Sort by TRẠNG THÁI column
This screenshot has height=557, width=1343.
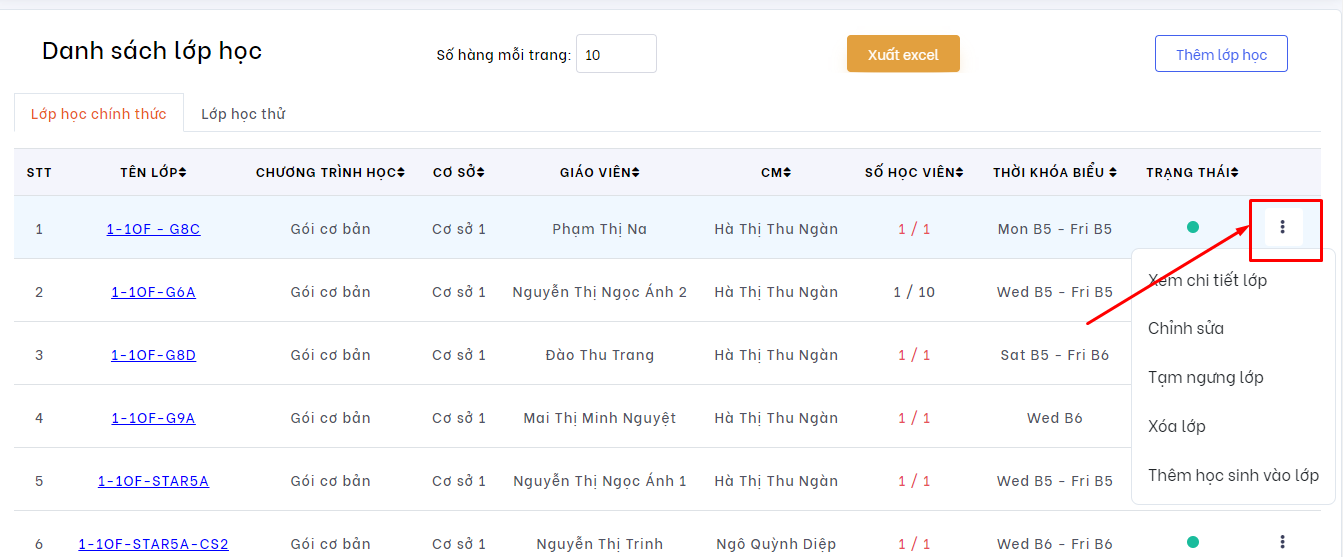pos(1192,173)
